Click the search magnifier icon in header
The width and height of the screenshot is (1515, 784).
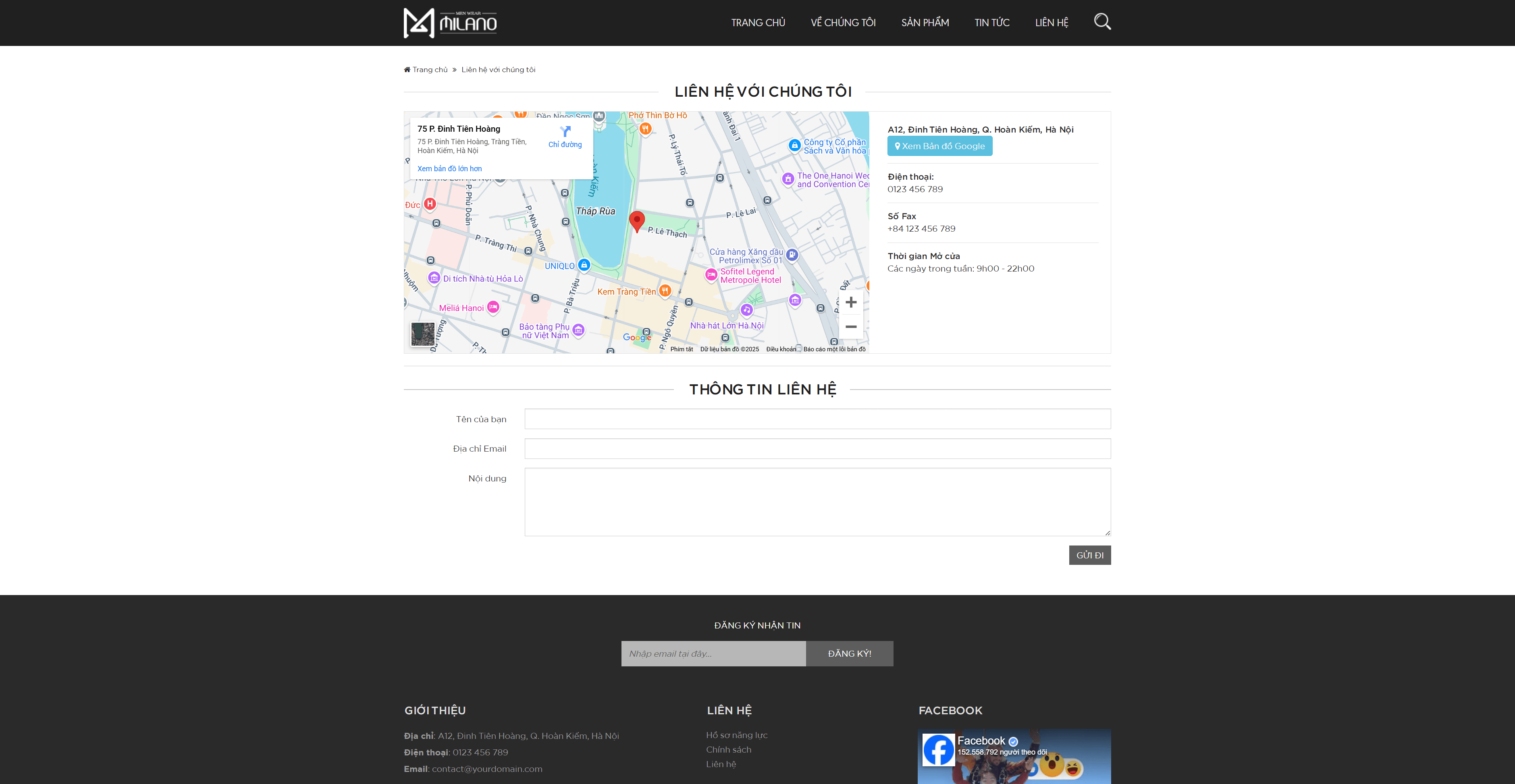[x=1102, y=22]
